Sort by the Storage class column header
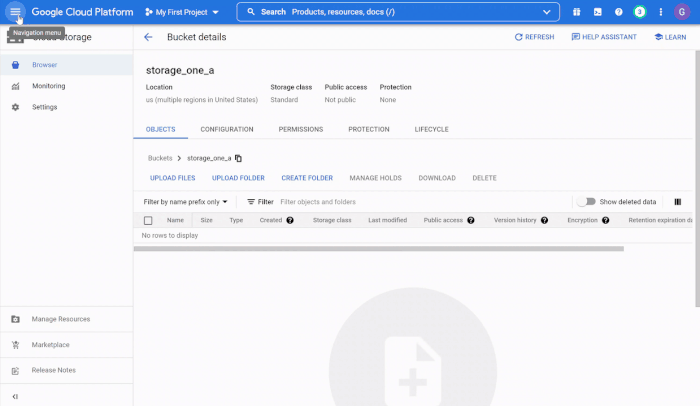700x406 pixels. [332, 220]
